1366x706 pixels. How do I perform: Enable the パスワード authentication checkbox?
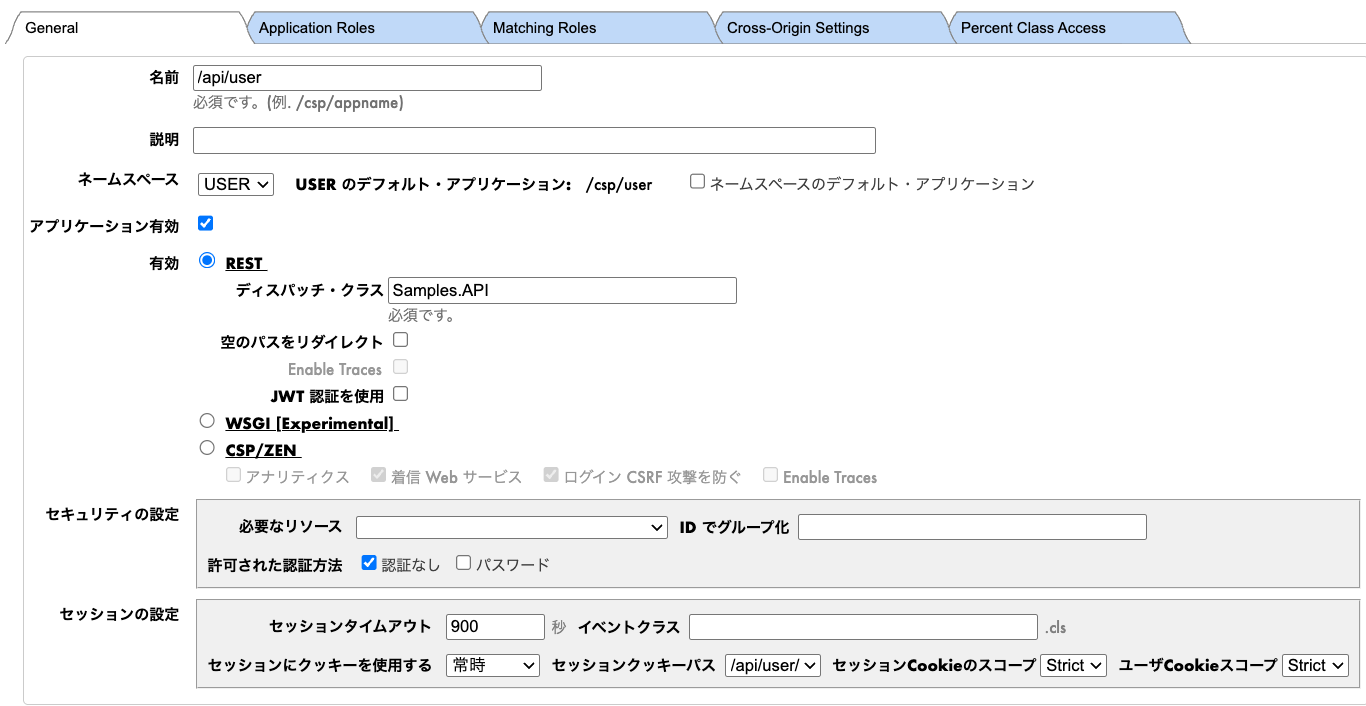coord(463,563)
